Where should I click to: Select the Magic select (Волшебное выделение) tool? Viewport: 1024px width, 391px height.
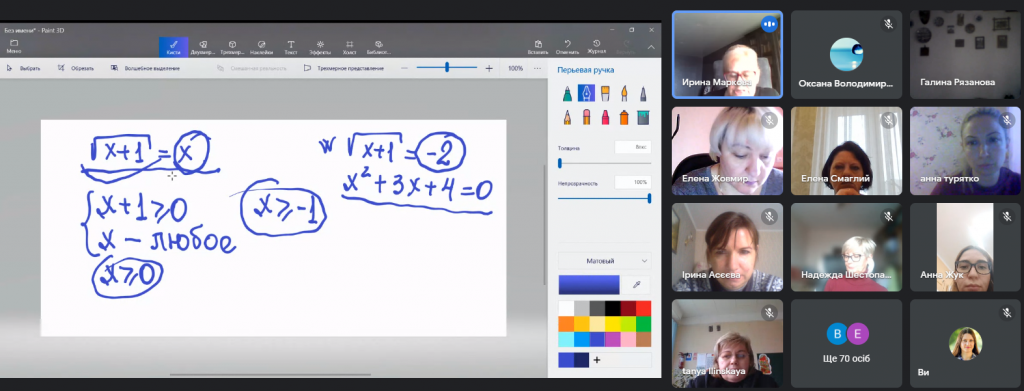click(145, 68)
